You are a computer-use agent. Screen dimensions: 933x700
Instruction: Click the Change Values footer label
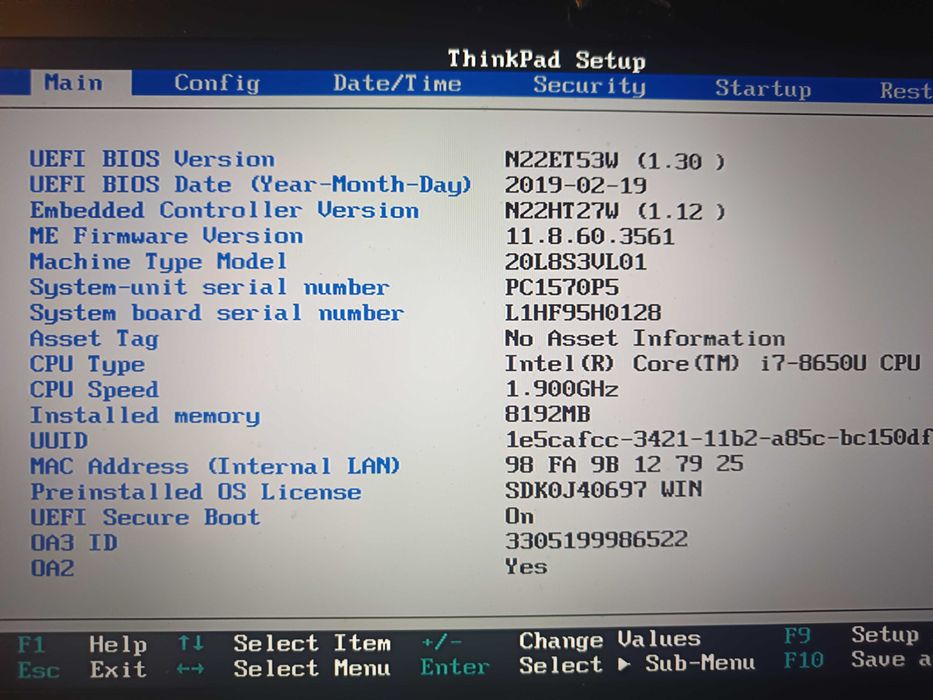[609, 640]
